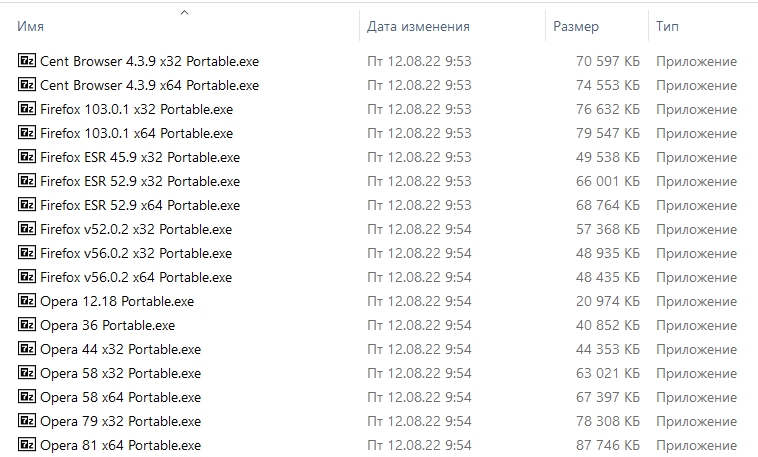Click the date in the Firefox ESR 45.9 row
Viewport: 758px width, 457px height.
coord(419,157)
